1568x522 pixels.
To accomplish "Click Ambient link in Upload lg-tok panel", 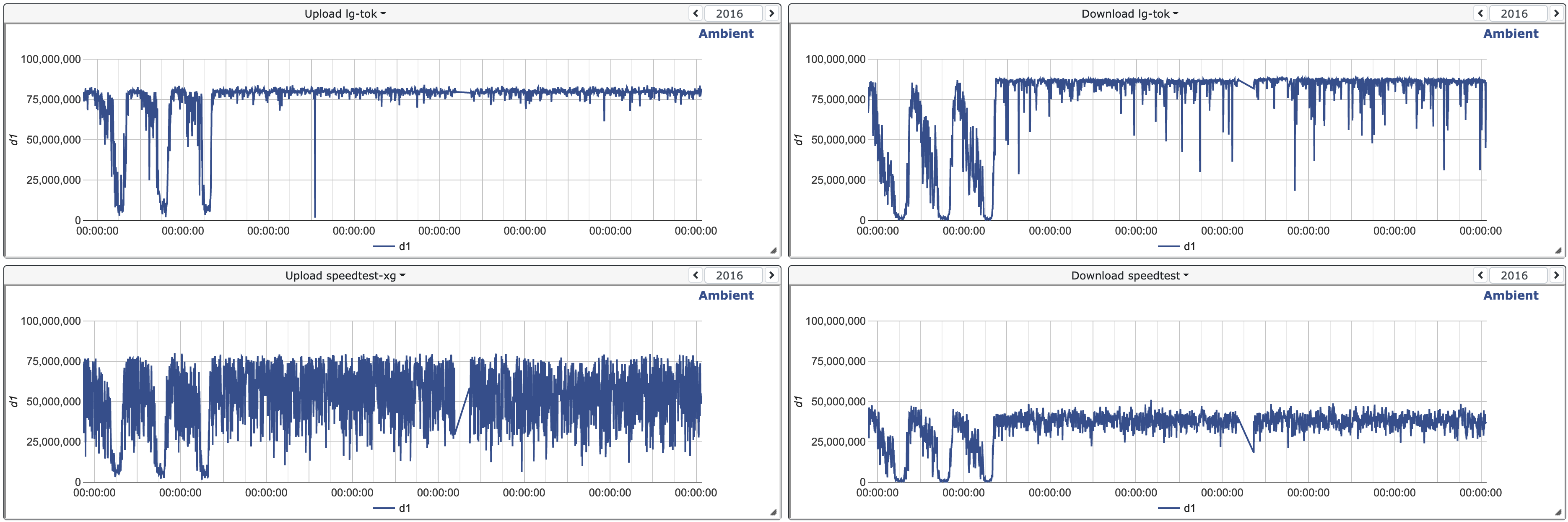I will 726,34.
